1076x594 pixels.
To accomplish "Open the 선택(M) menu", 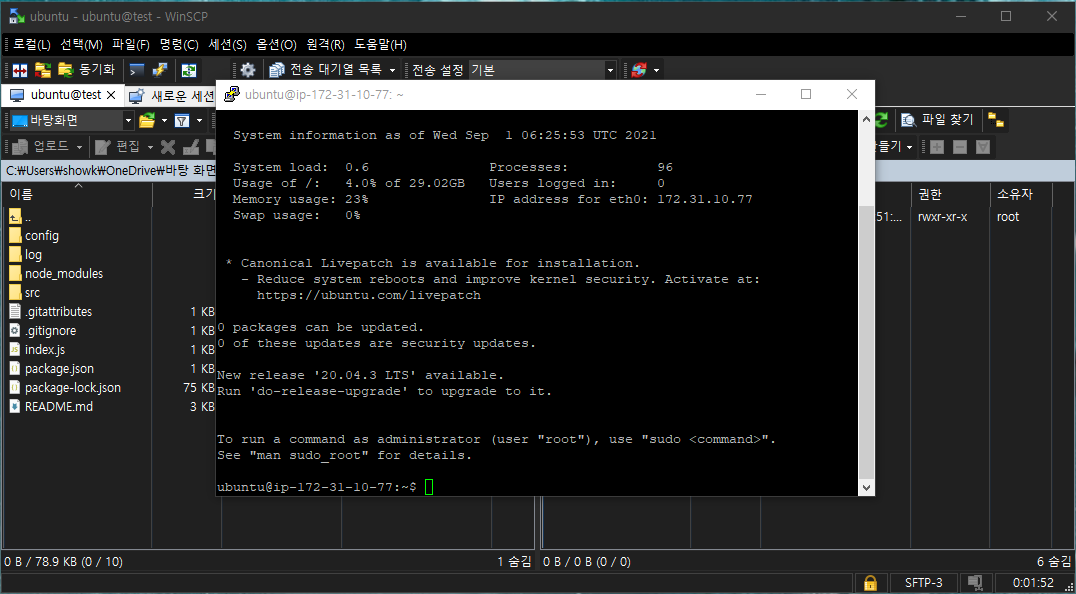I will pyautogui.click(x=81, y=45).
